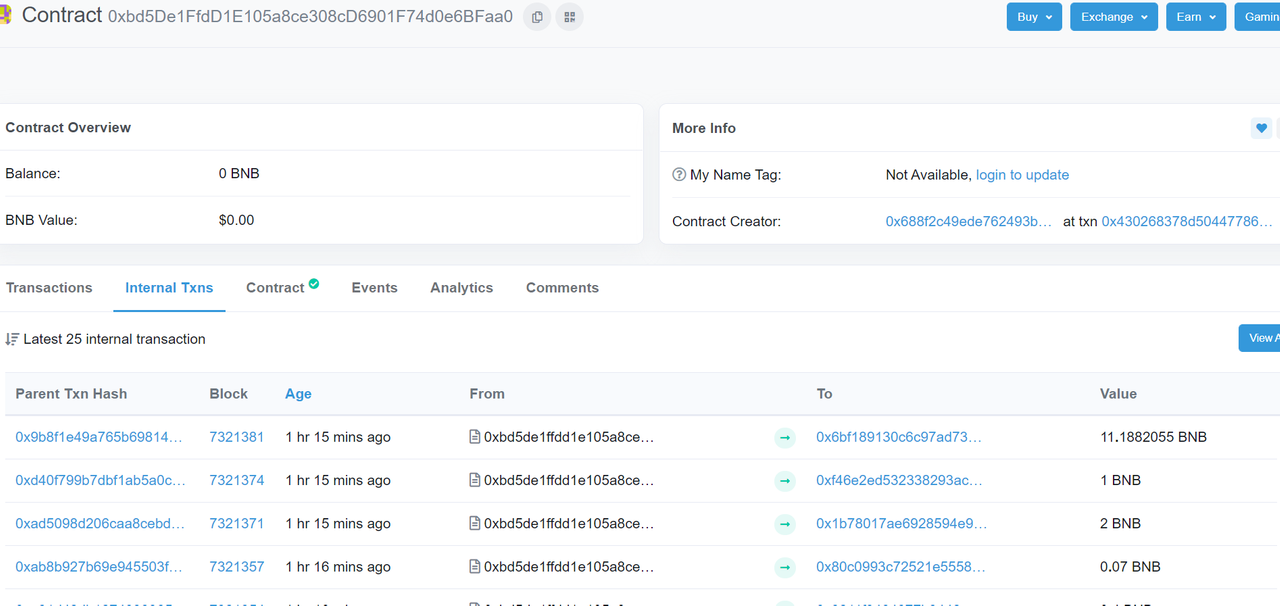Click login to update link
The image size is (1280, 606).
pyautogui.click(x=1022, y=175)
